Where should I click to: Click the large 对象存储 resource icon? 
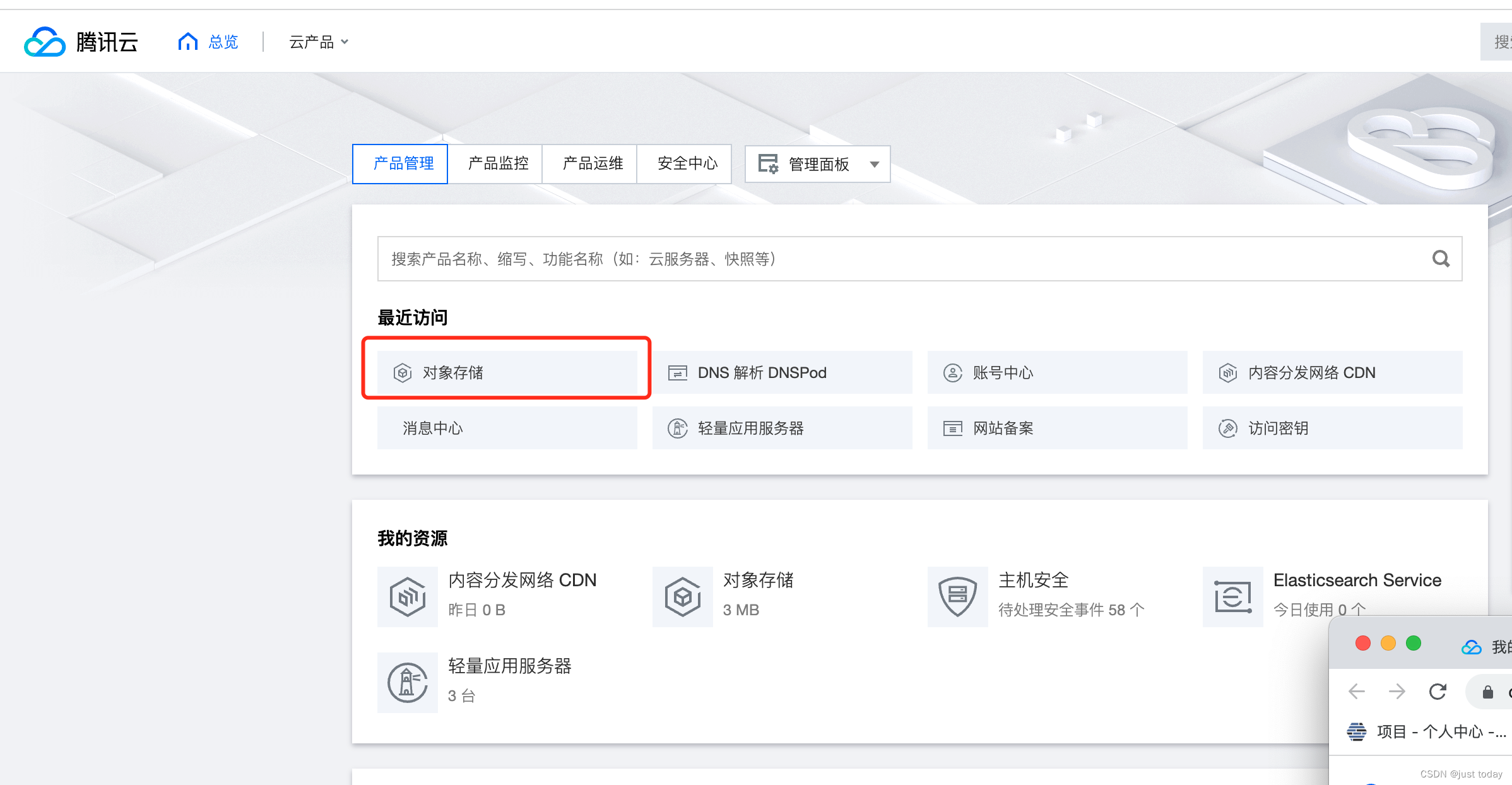(x=683, y=597)
